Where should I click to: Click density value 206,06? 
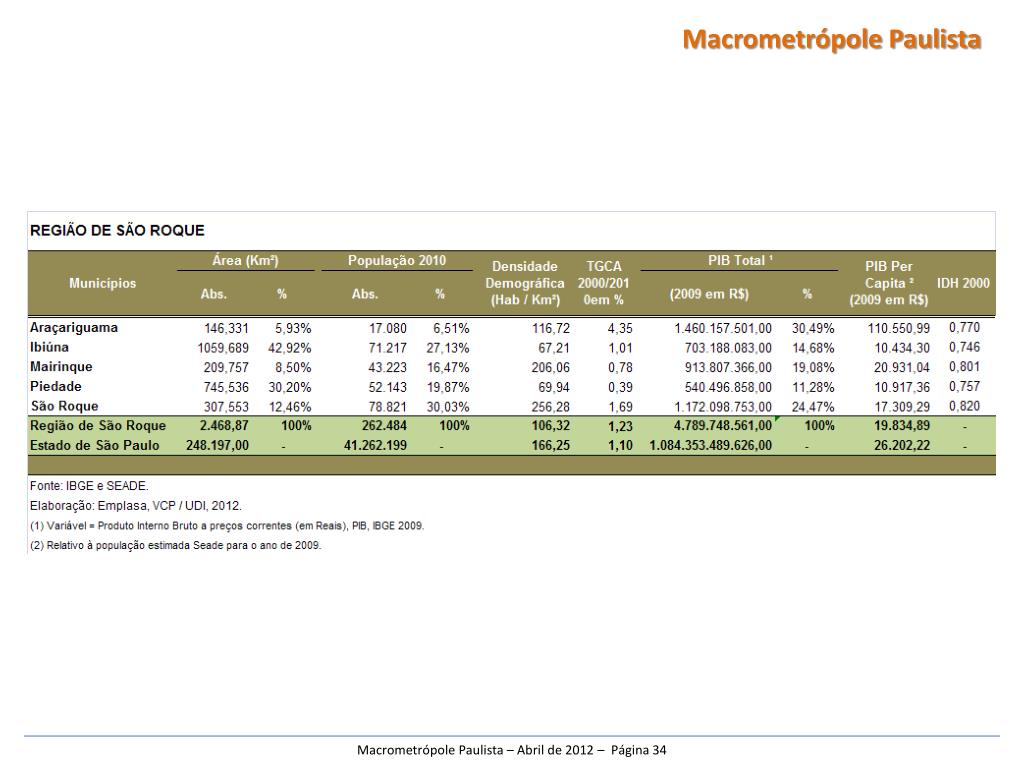pyautogui.click(x=551, y=368)
